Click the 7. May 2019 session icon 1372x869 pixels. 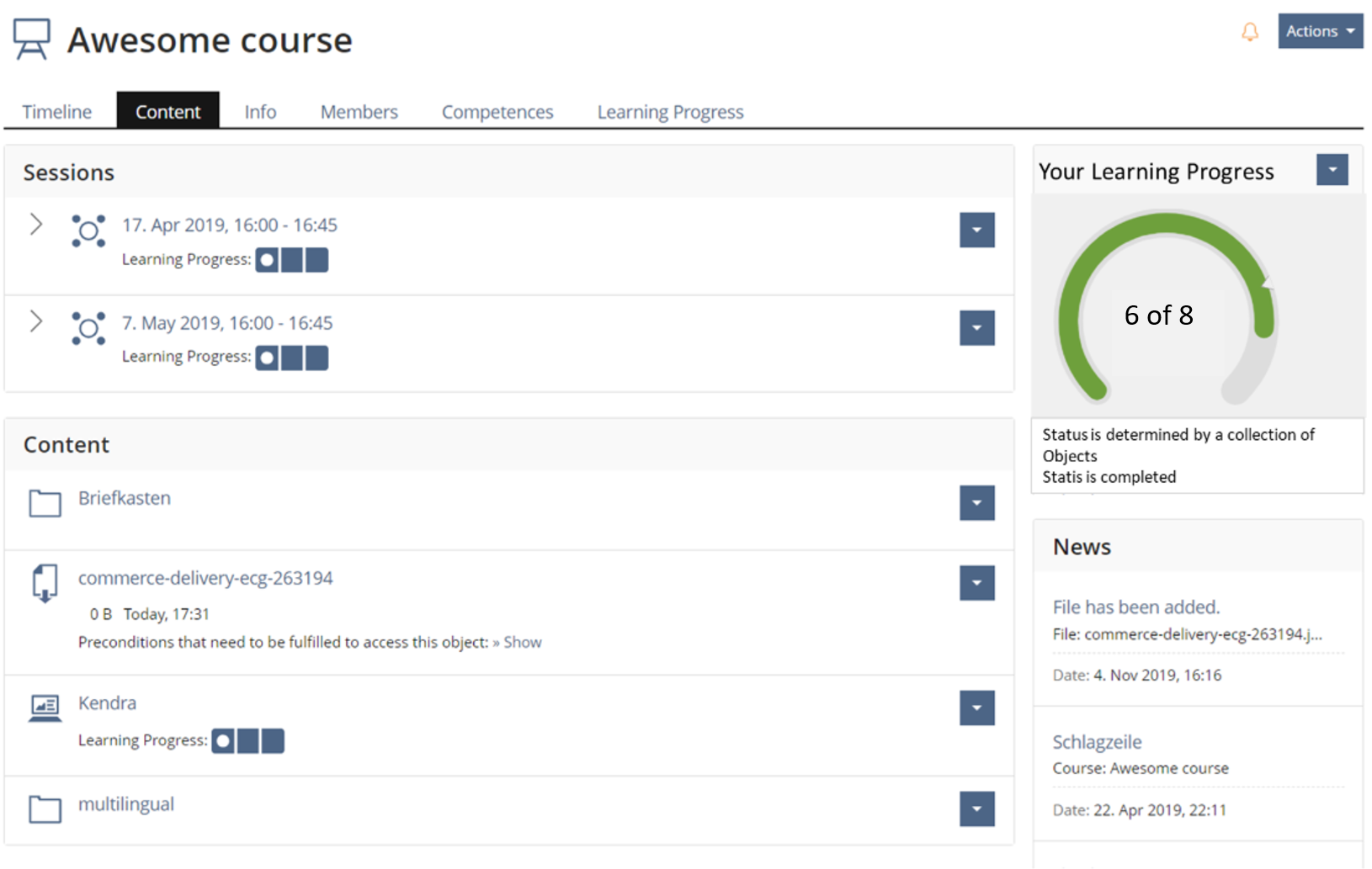[x=88, y=328]
